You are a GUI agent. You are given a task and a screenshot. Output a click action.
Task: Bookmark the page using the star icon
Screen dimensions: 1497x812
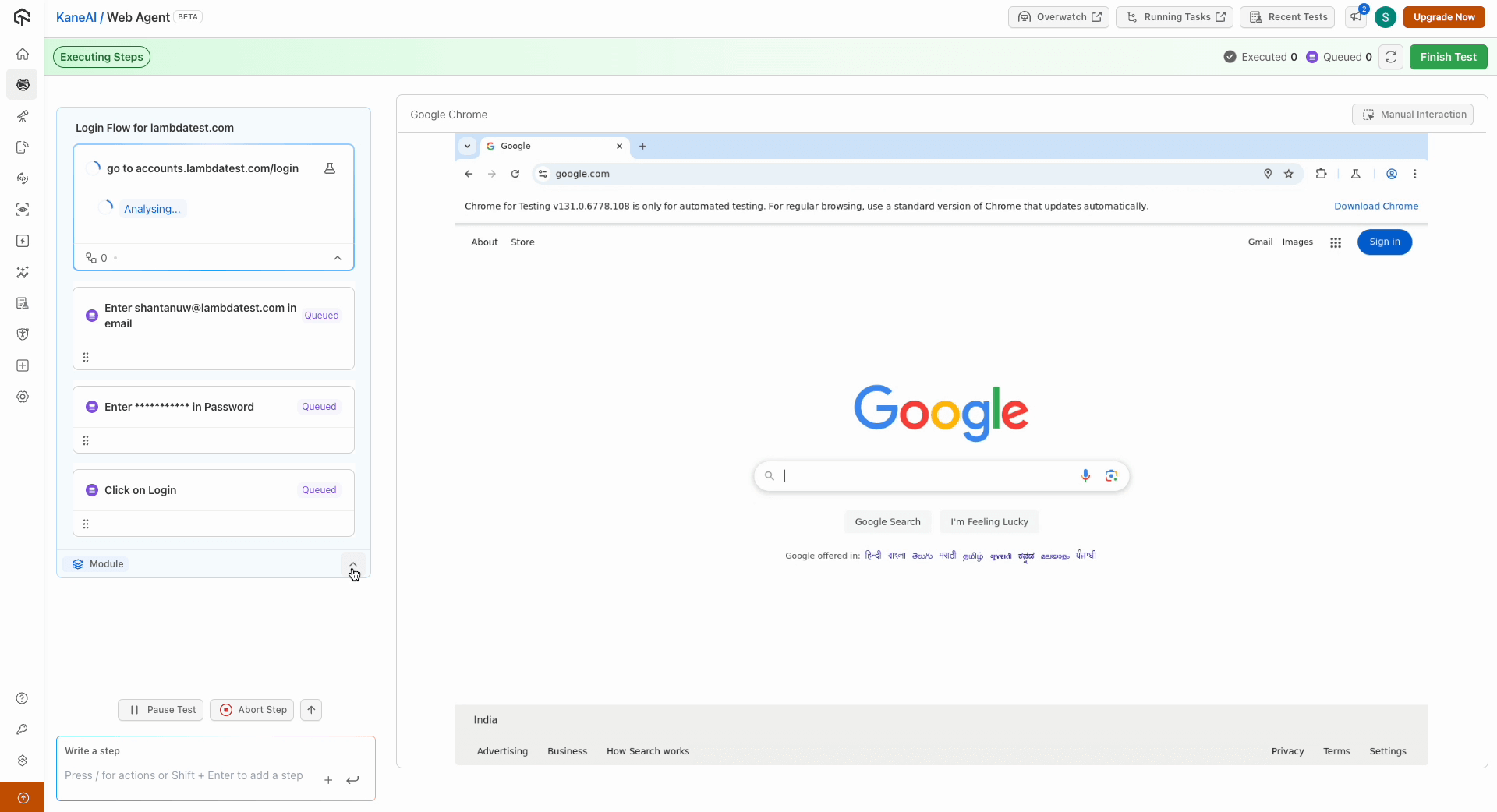point(1290,174)
